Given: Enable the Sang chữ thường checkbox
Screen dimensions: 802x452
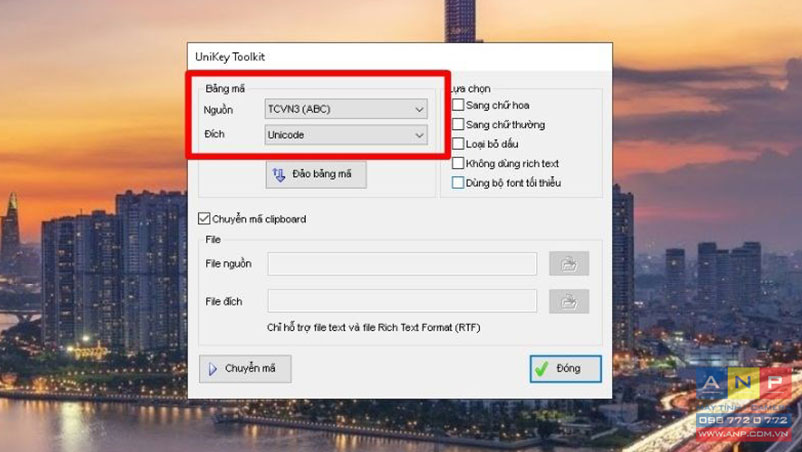Looking at the screenshot, I should [458, 124].
